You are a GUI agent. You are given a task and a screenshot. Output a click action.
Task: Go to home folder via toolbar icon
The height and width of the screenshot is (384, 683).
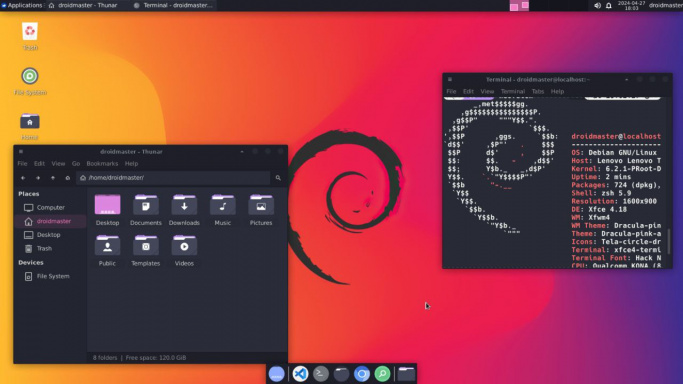click(x=68, y=178)
